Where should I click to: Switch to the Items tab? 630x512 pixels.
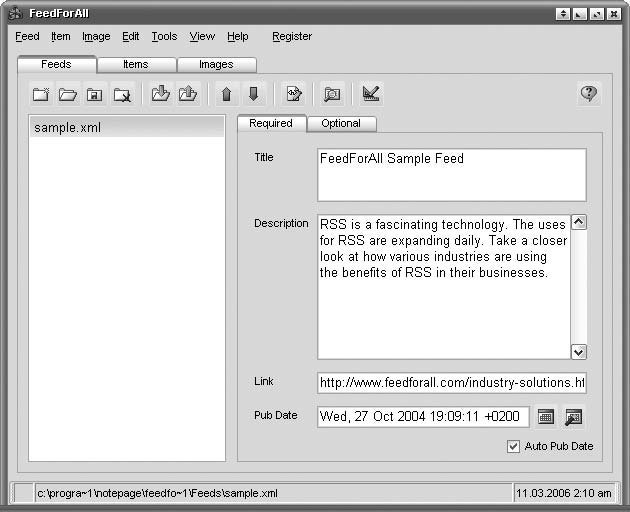(136, 64)
